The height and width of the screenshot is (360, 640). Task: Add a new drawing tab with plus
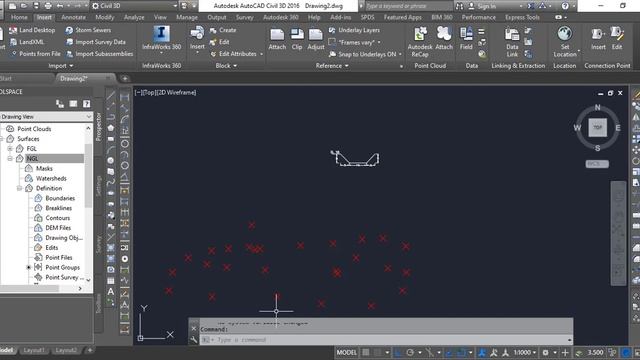[125, 78]
